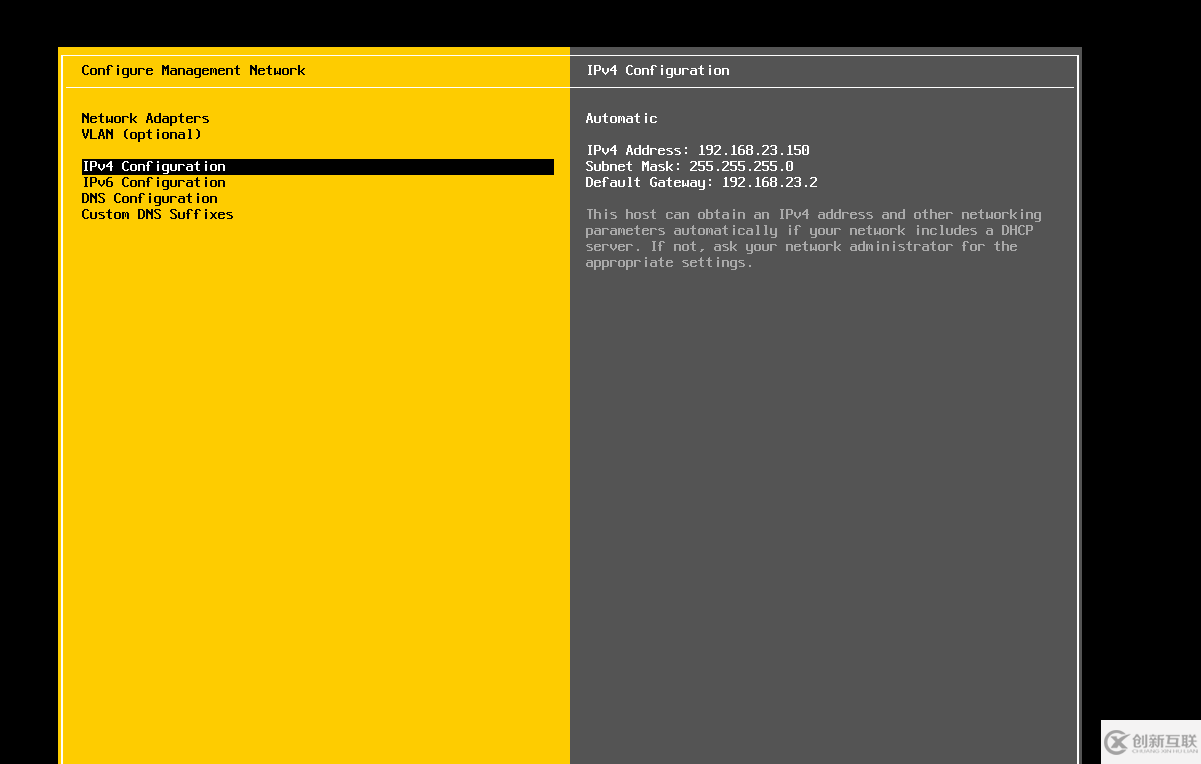Select highlighted IPv4 Configuration entry

tap(318, 166)
